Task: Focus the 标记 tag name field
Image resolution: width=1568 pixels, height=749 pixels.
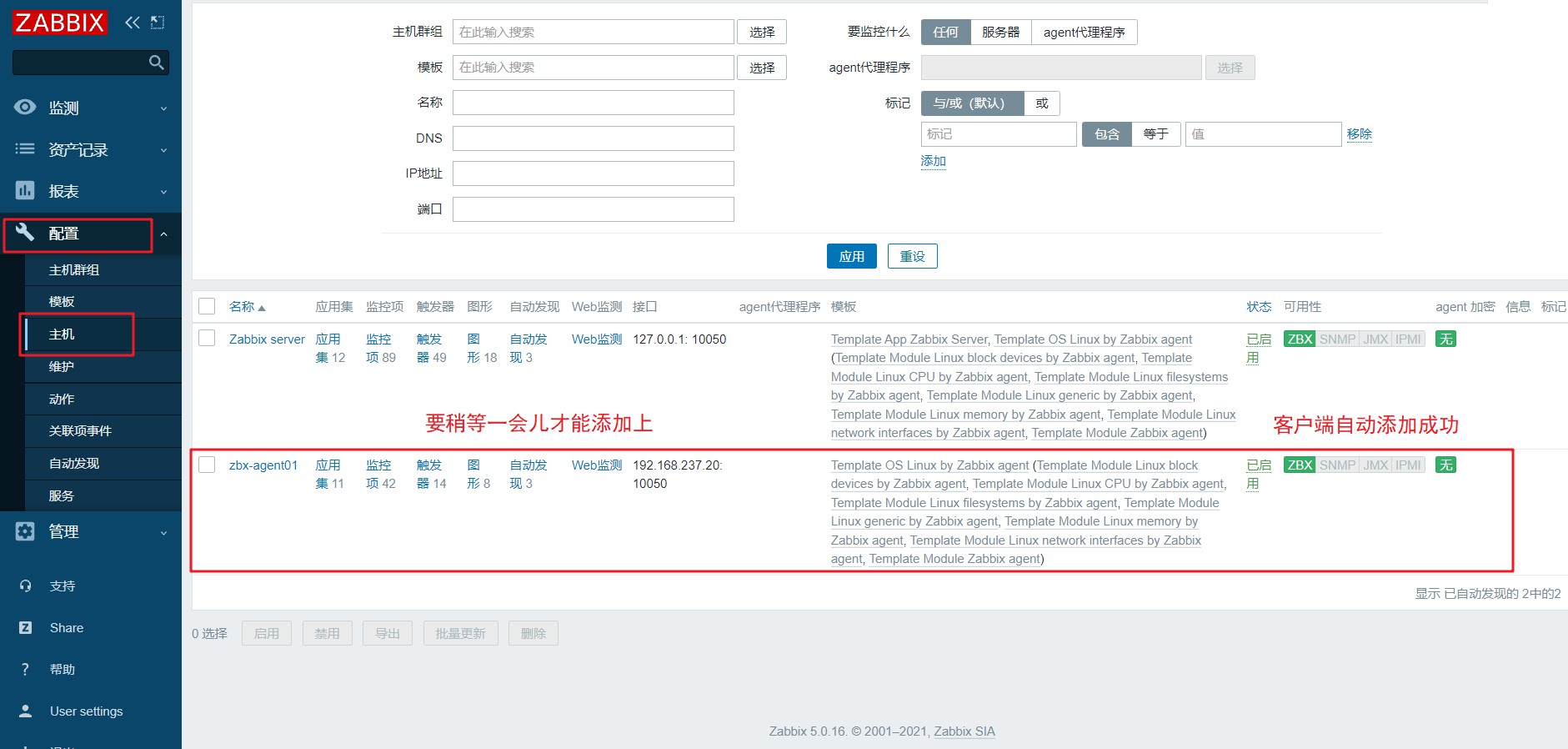Action: [x=999, y=134]
